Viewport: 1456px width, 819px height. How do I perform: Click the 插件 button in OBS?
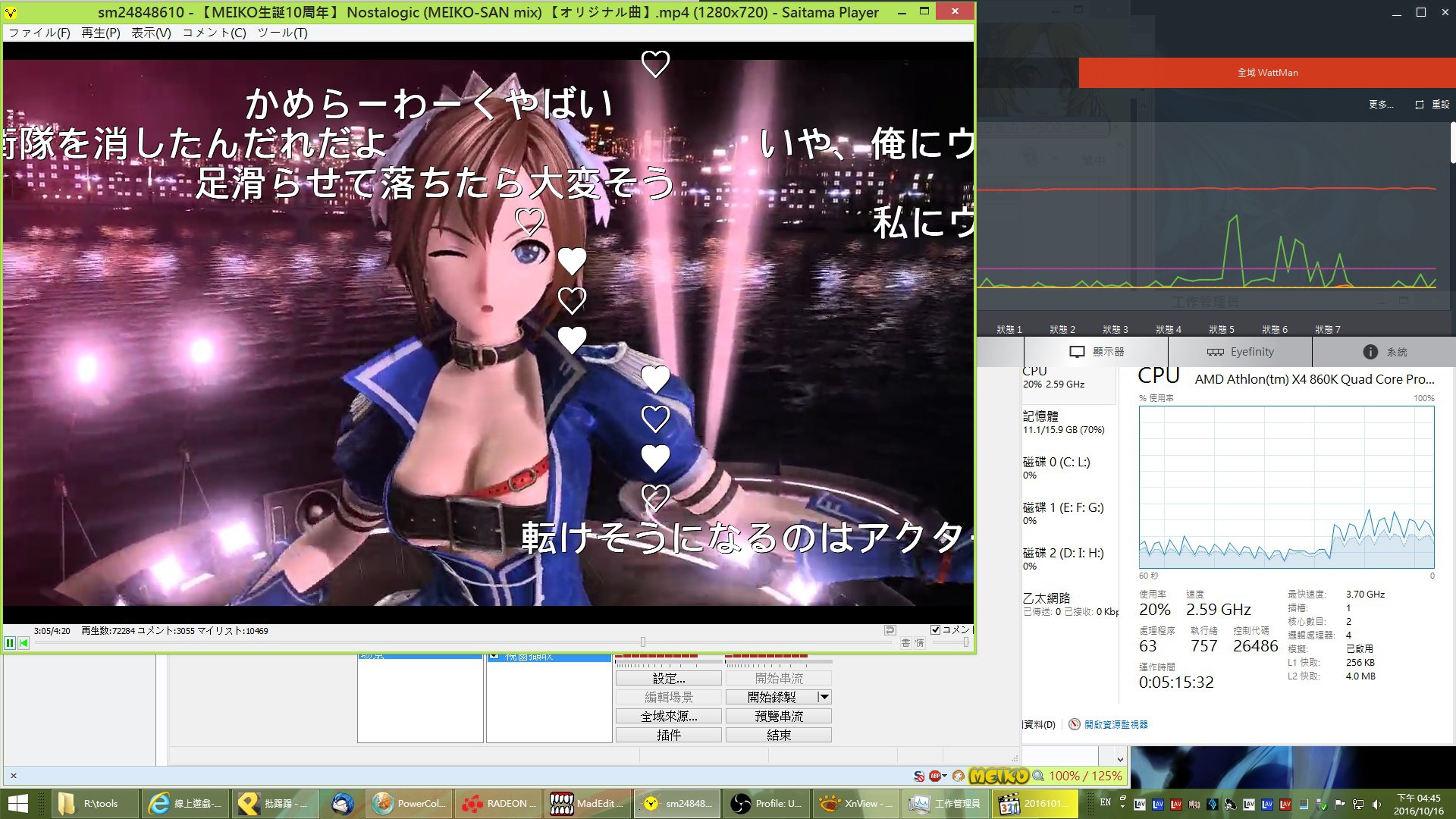[668, 735]
